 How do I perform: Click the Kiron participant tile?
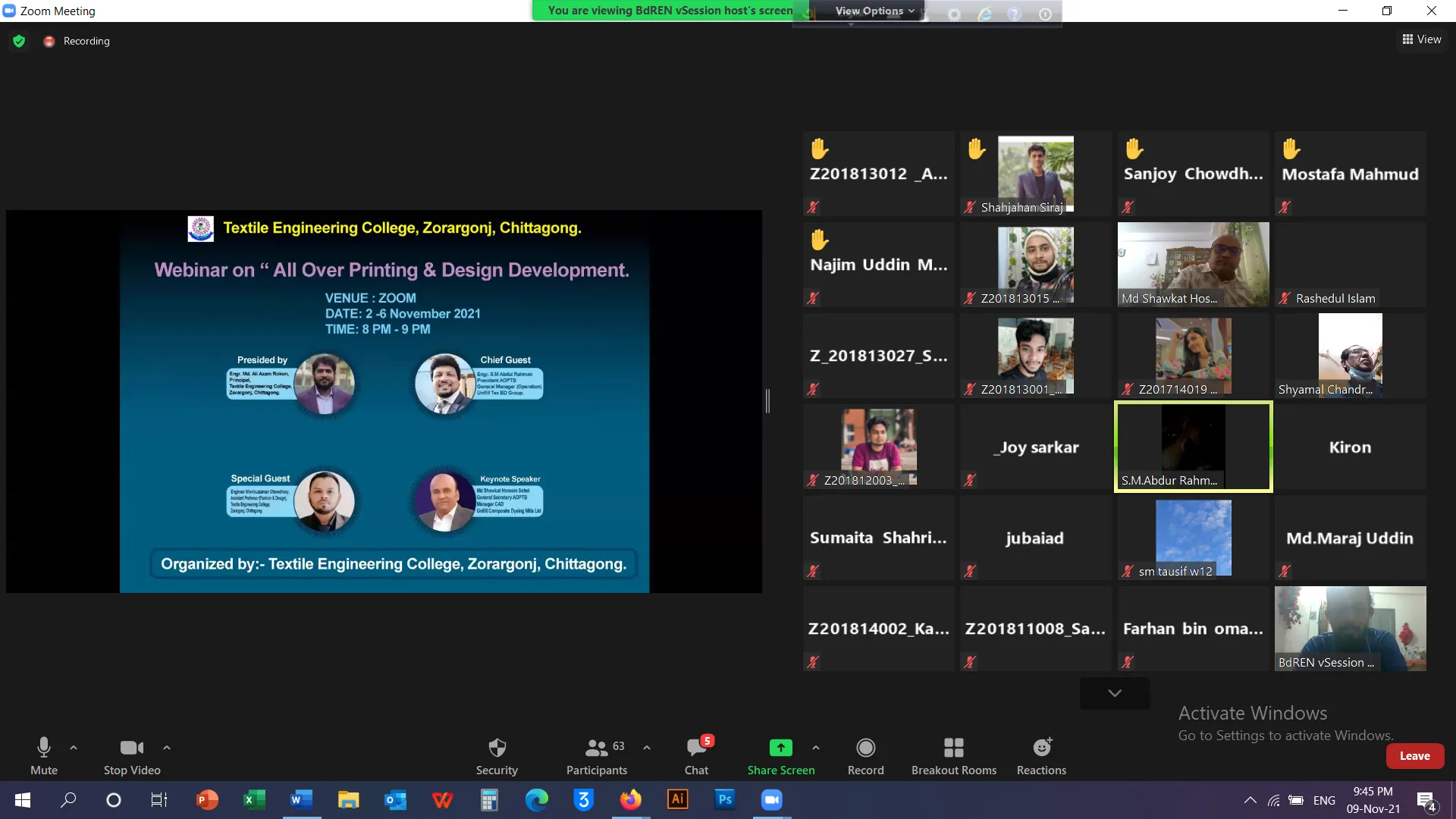pos(1351,447)
